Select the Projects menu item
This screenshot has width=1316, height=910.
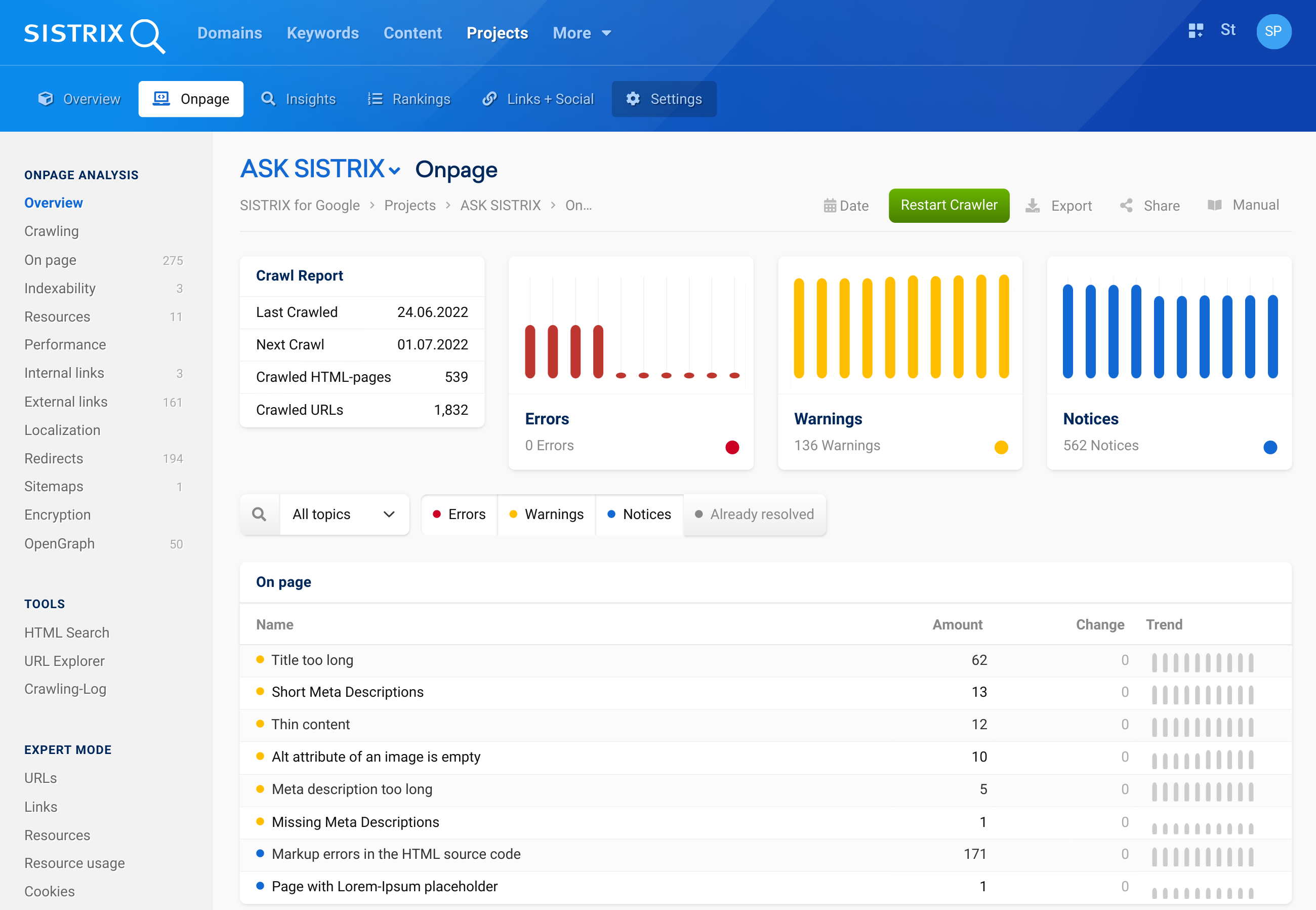pos(498,33)
